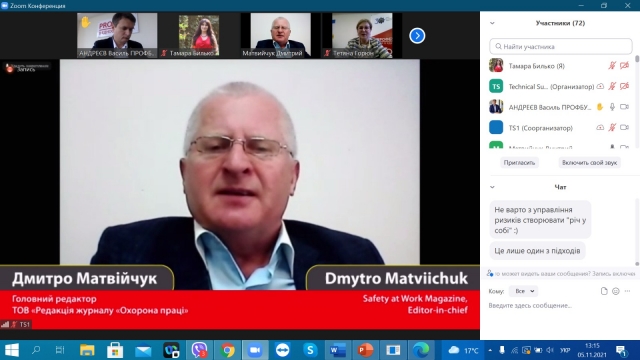Image resolution: width=640 pixels, height=360 pixels.
Task: Open PowerPoint from the taskbar
Action: pos(365,350)
